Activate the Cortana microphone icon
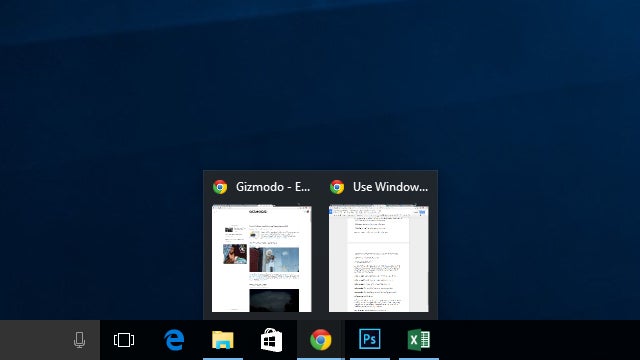 pos(80,340)
